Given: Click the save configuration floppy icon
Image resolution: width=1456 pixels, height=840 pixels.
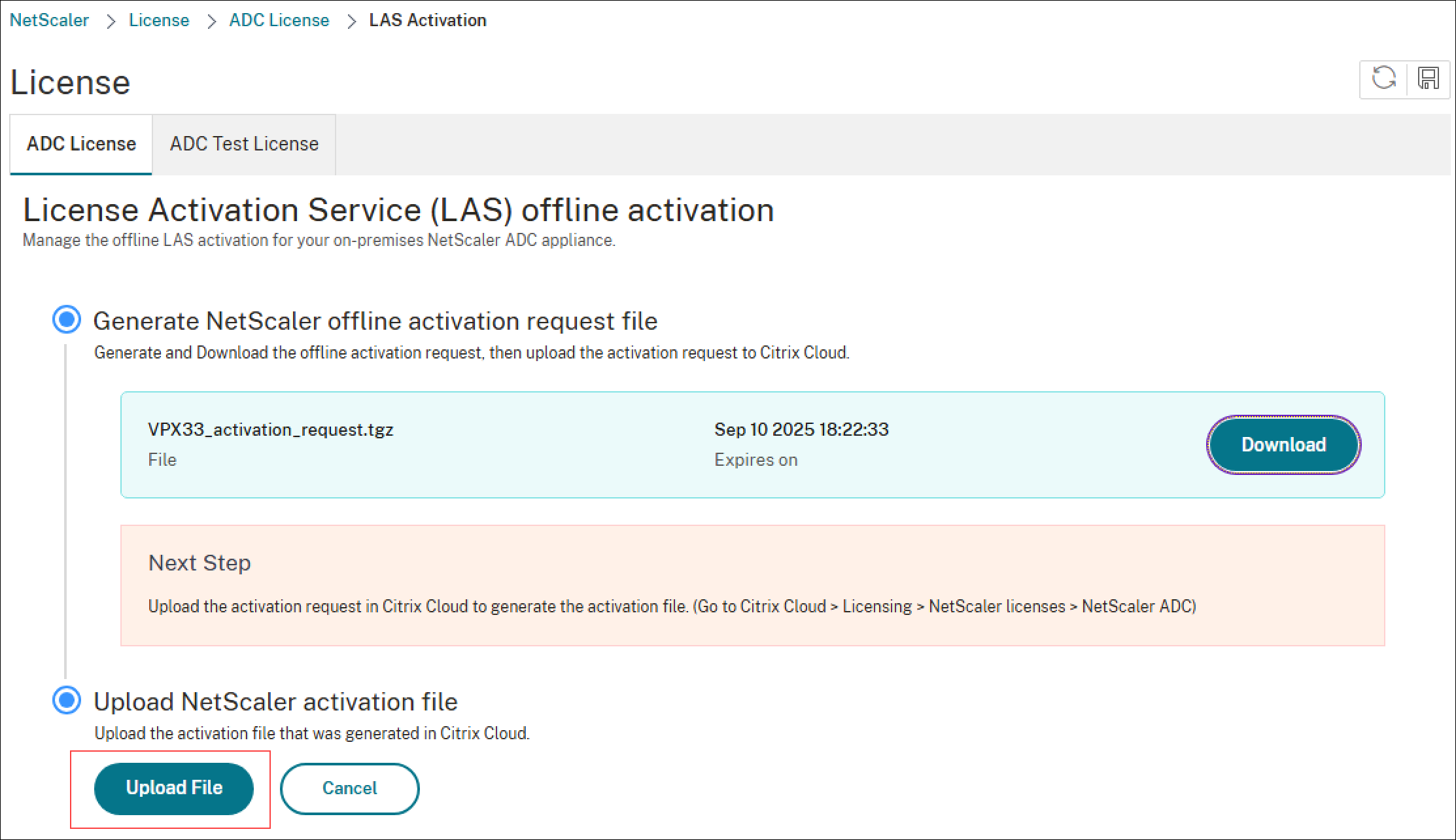Looking at the screenshot, I should [x=1428, y=78].
